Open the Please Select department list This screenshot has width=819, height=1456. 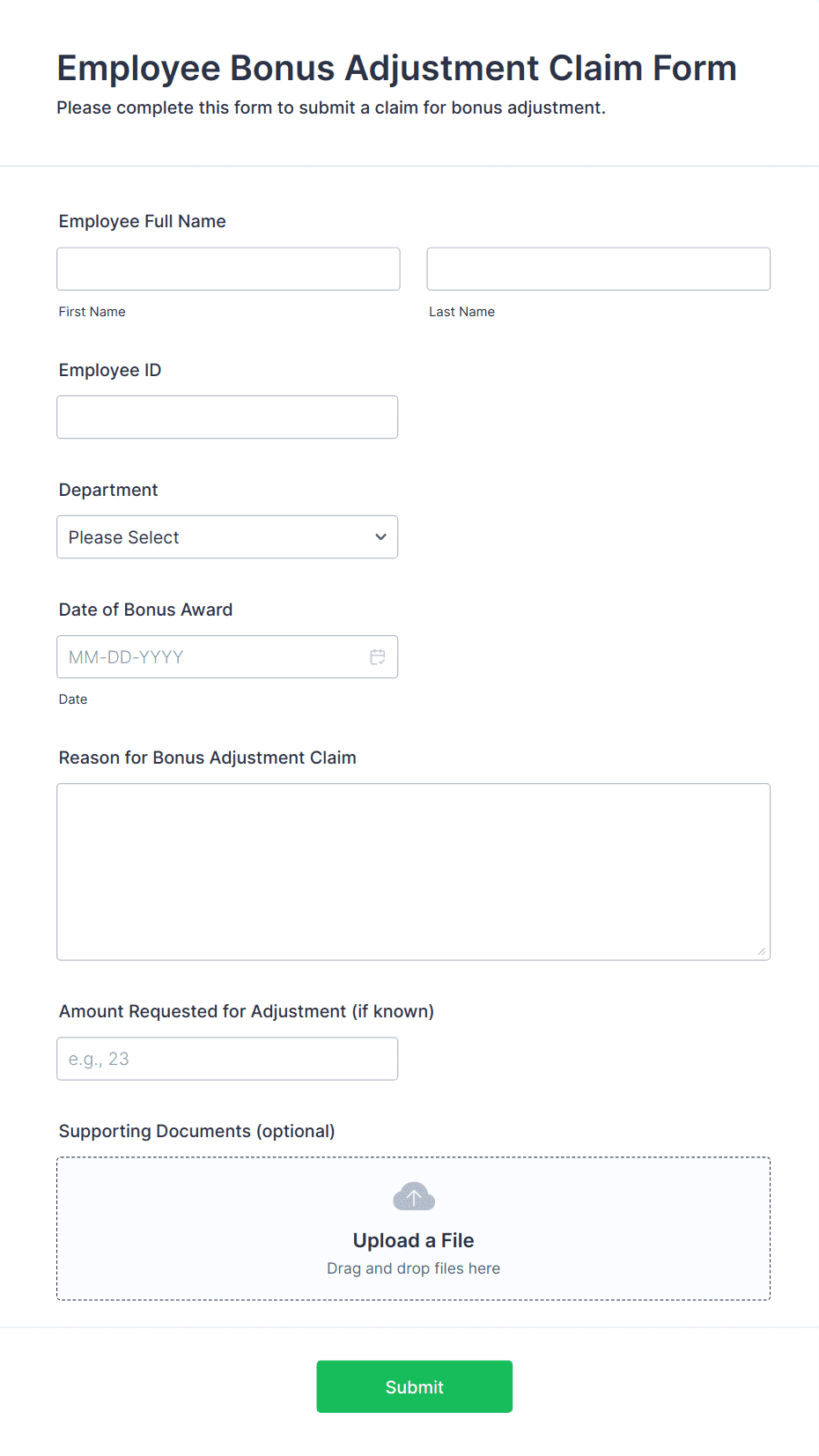[211, 537]
